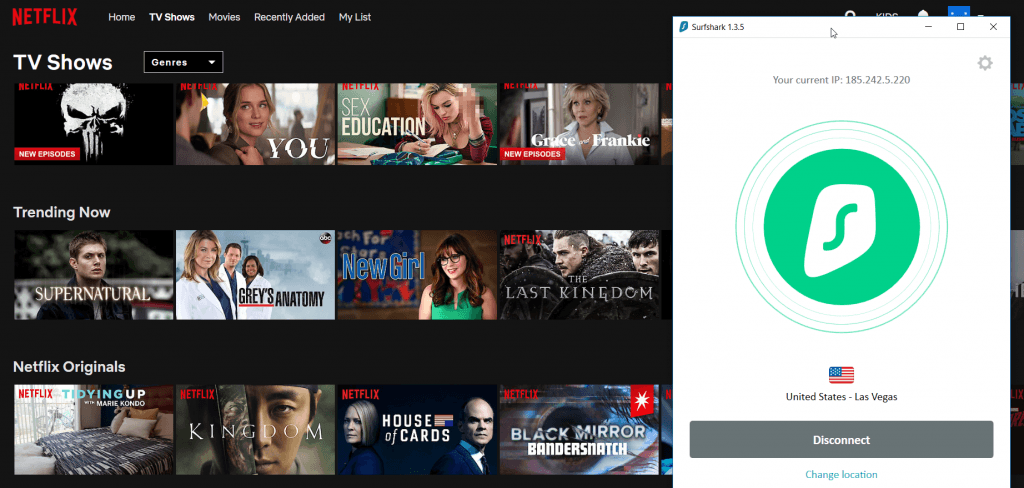
Task: Open Tidying Up with Marie Kondo thumbnail
Action: 93,430
